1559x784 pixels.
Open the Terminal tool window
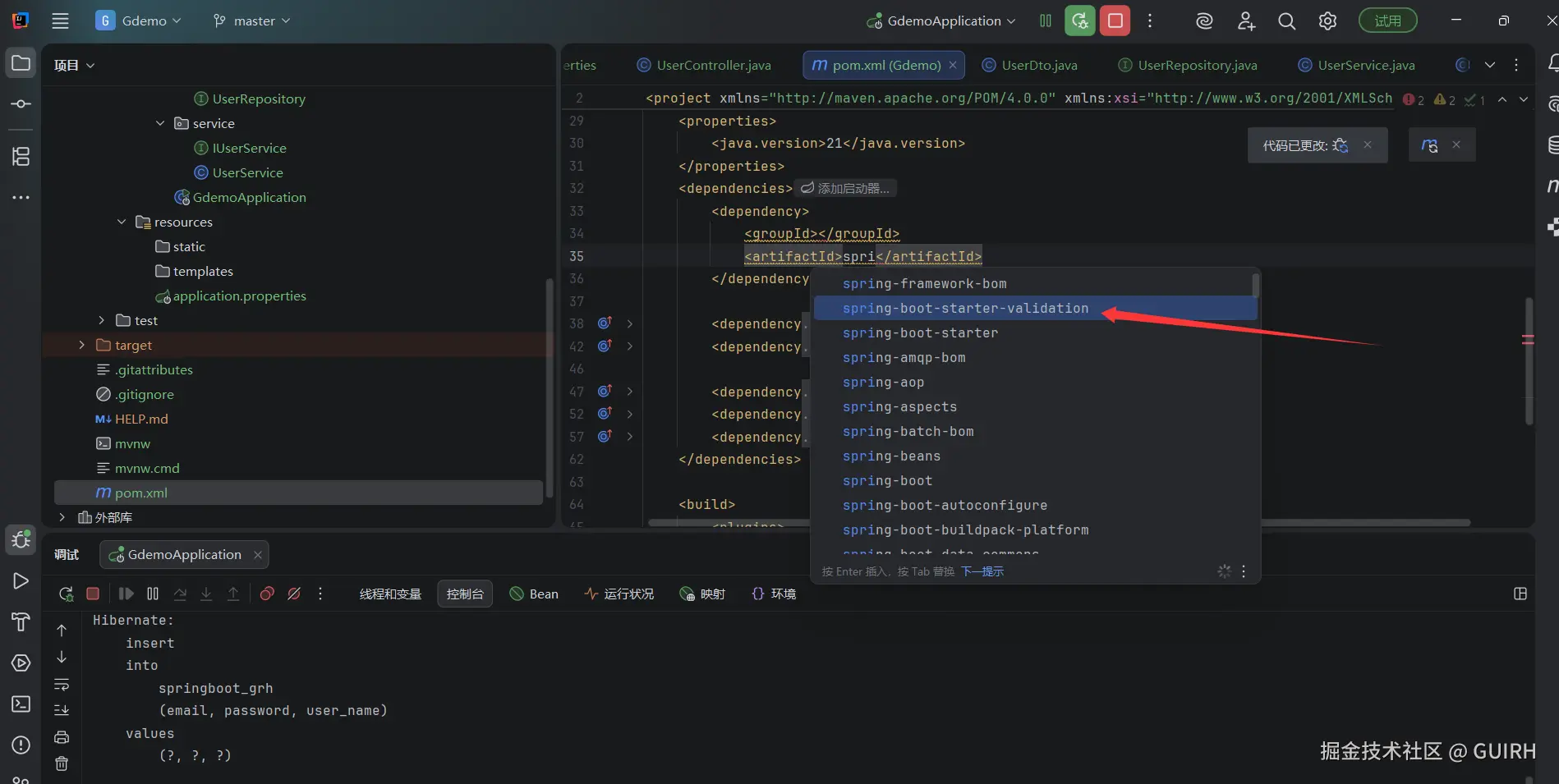coord(21,704)
